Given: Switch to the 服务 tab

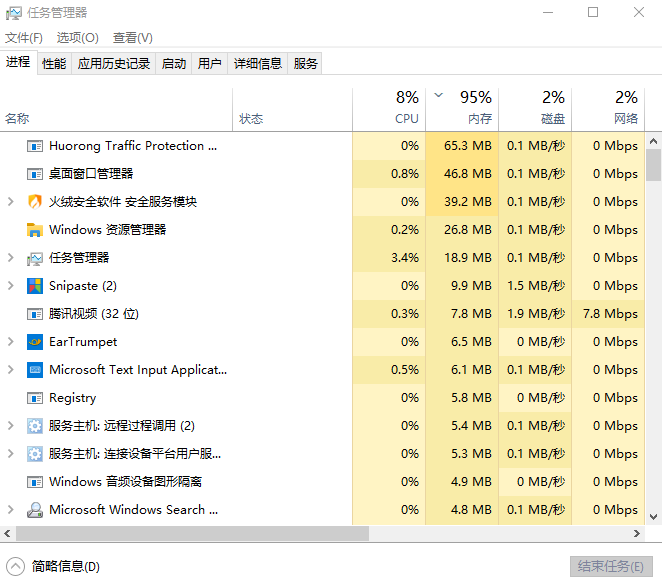Looking at the screenshot, I should pos(305,64).
